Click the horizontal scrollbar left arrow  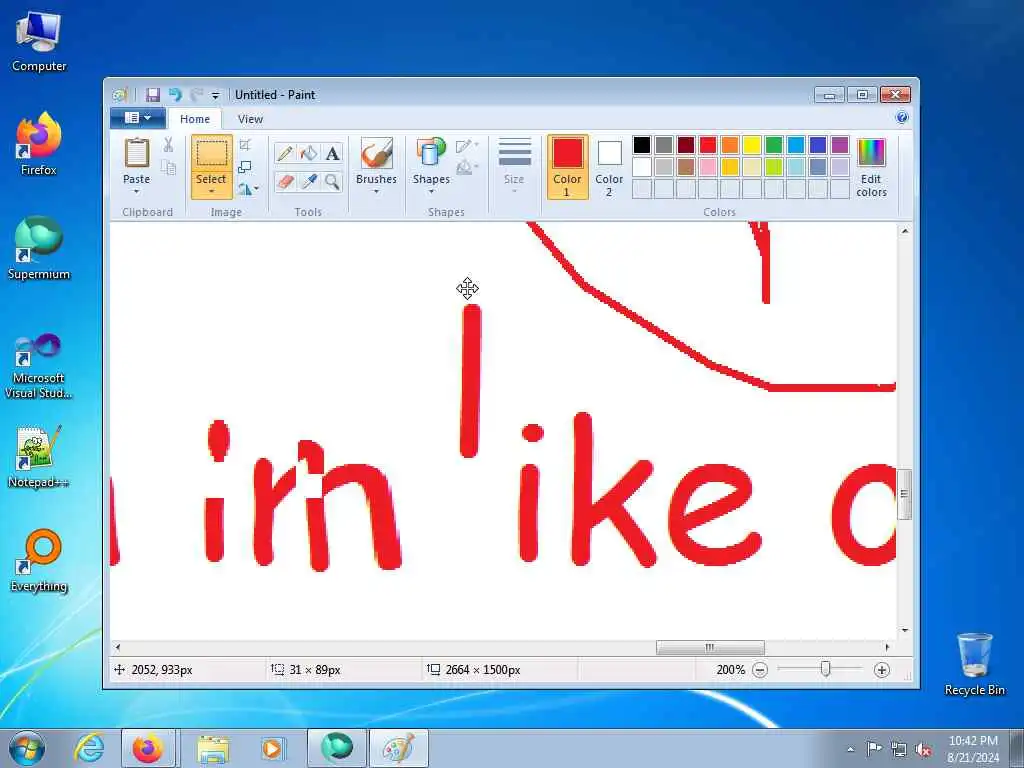pos(118,647)
